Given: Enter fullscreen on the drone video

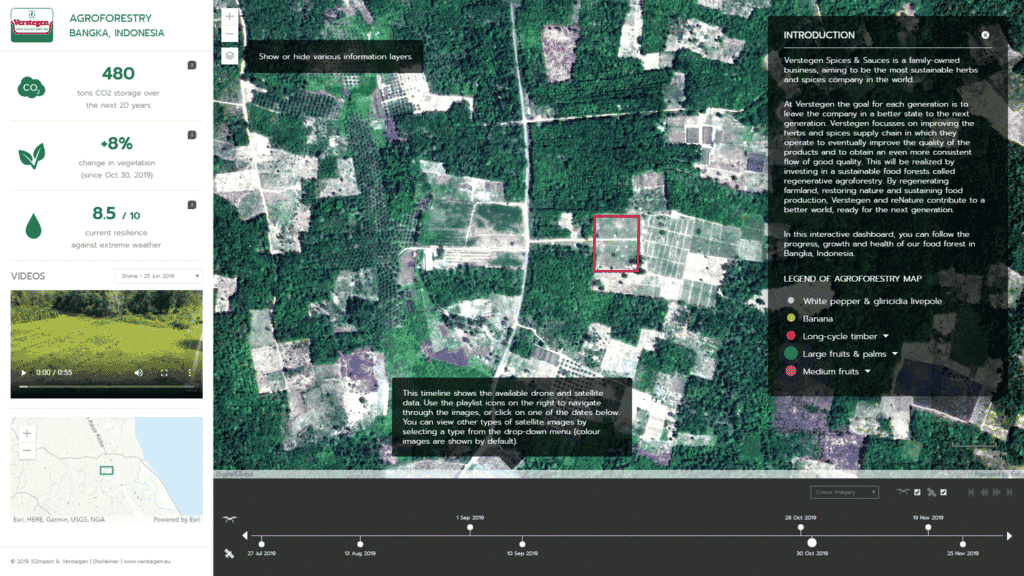Looking at the screenshot, I should [x=165, y=372].
